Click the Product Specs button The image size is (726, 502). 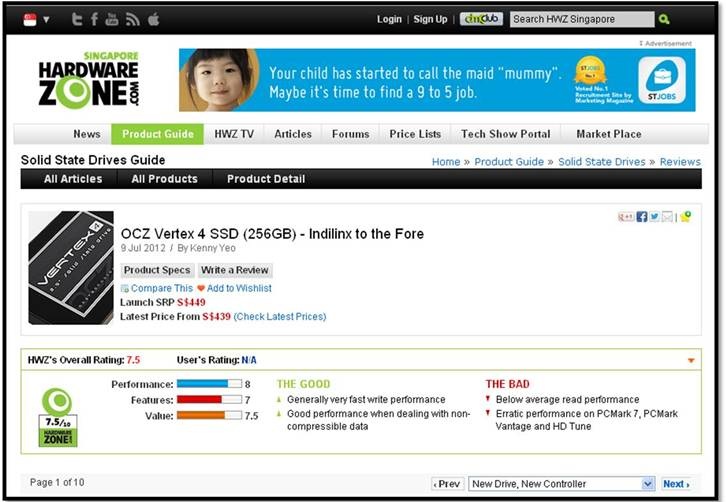[157, 270]
